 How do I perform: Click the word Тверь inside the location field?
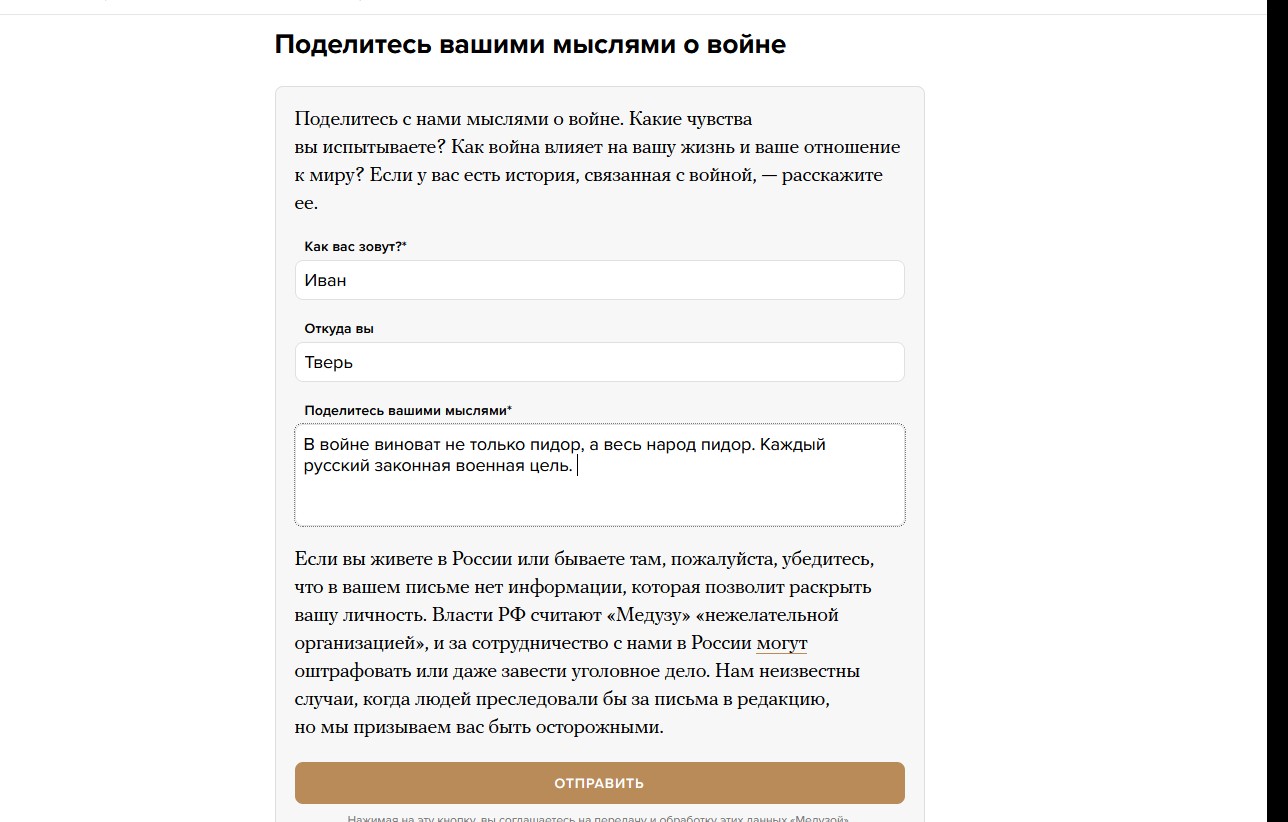pos(329,362)
